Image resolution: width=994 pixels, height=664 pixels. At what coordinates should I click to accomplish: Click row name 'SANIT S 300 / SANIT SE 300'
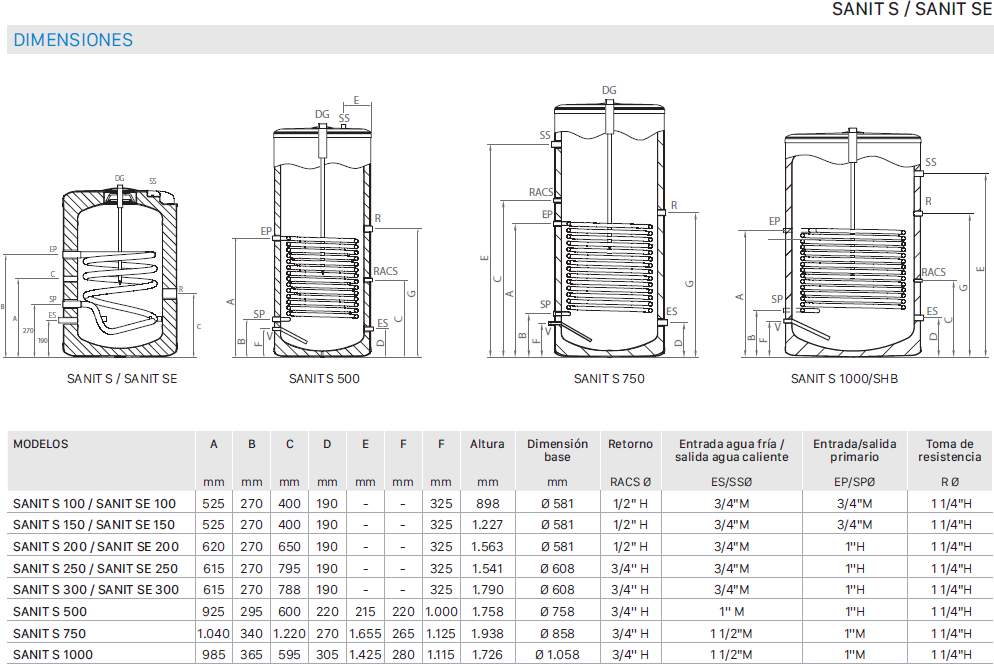96,590
